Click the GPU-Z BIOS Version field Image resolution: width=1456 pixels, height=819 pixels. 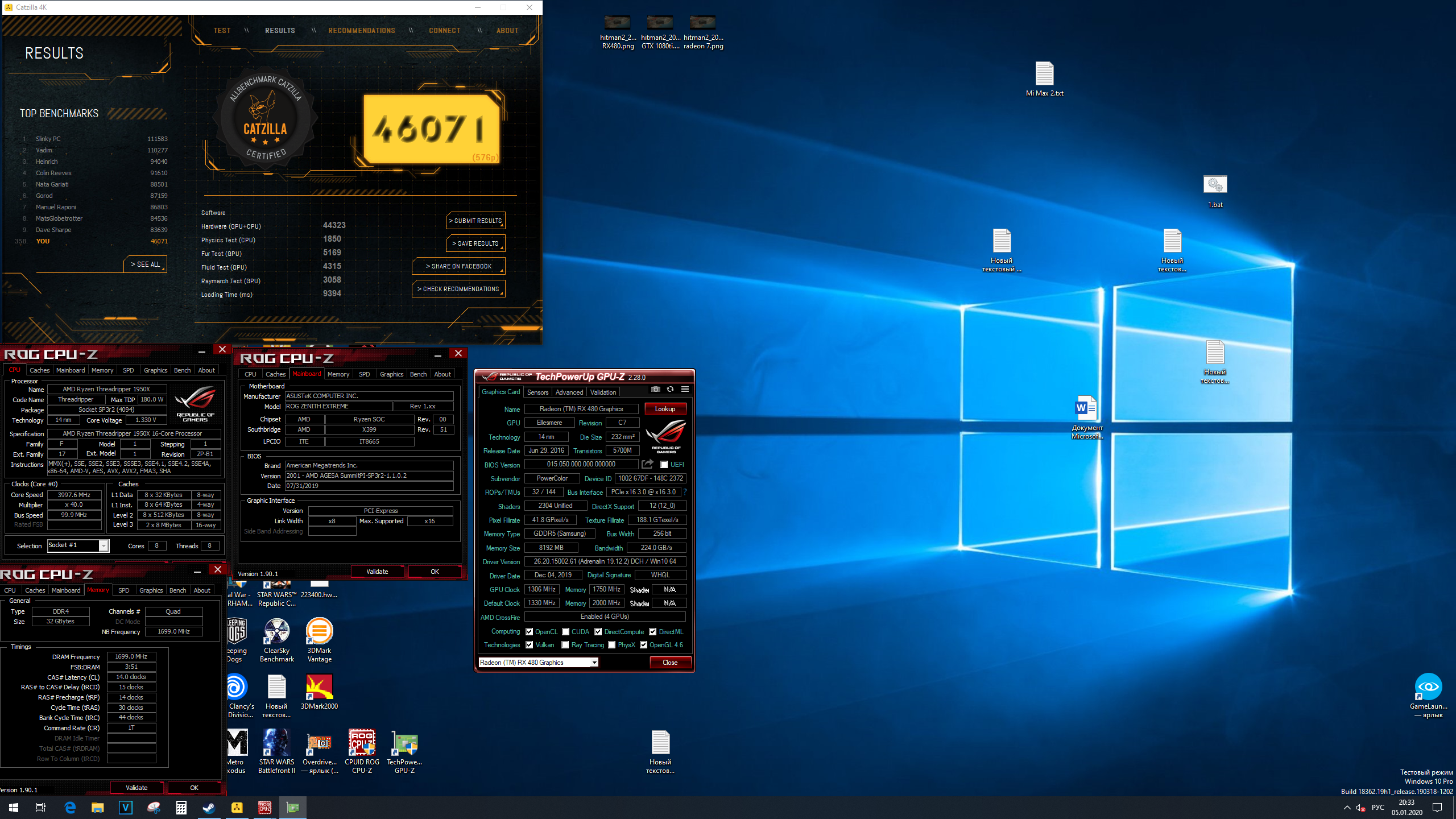pyautogui.click(x=581, y=464)
